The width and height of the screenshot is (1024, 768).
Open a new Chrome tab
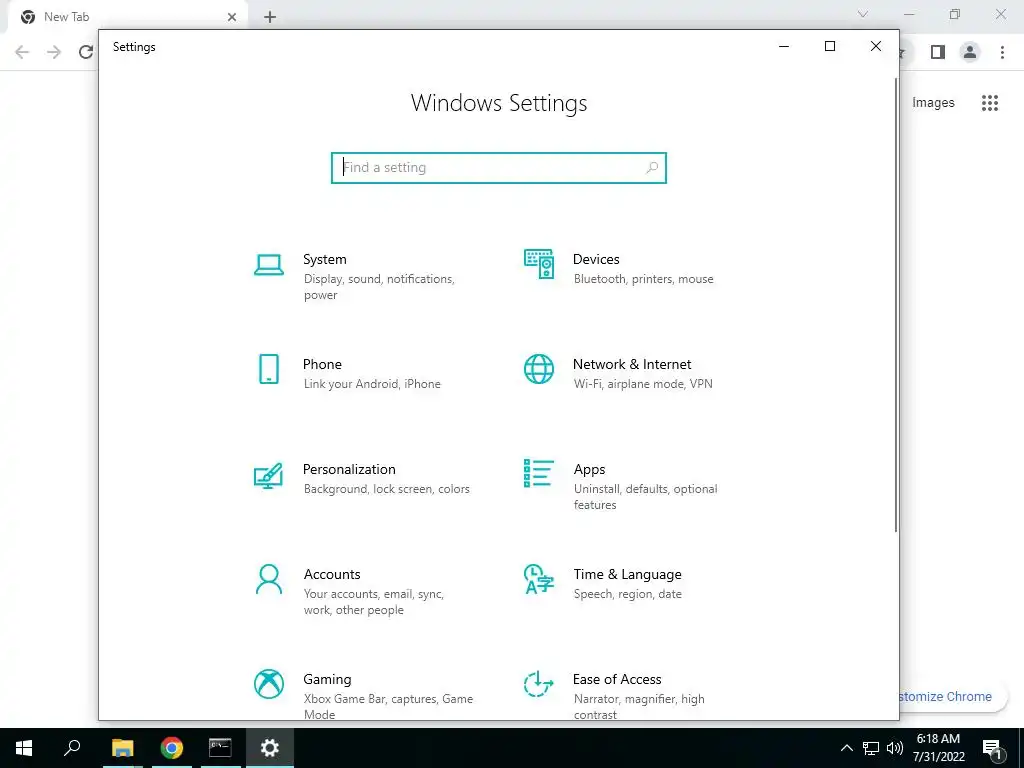tap(270, 18)
